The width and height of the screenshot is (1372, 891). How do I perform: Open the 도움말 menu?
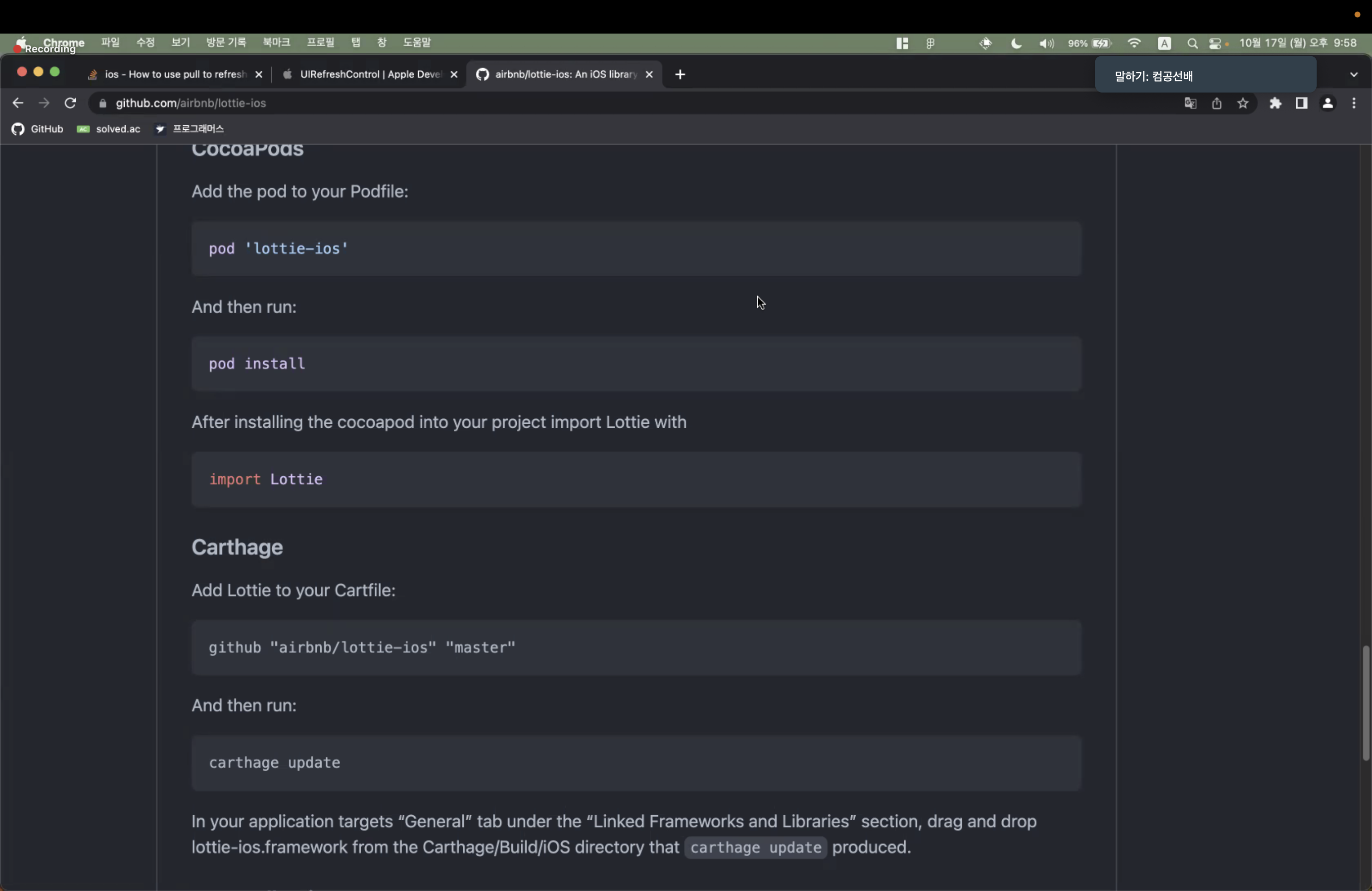coord(417,43)
